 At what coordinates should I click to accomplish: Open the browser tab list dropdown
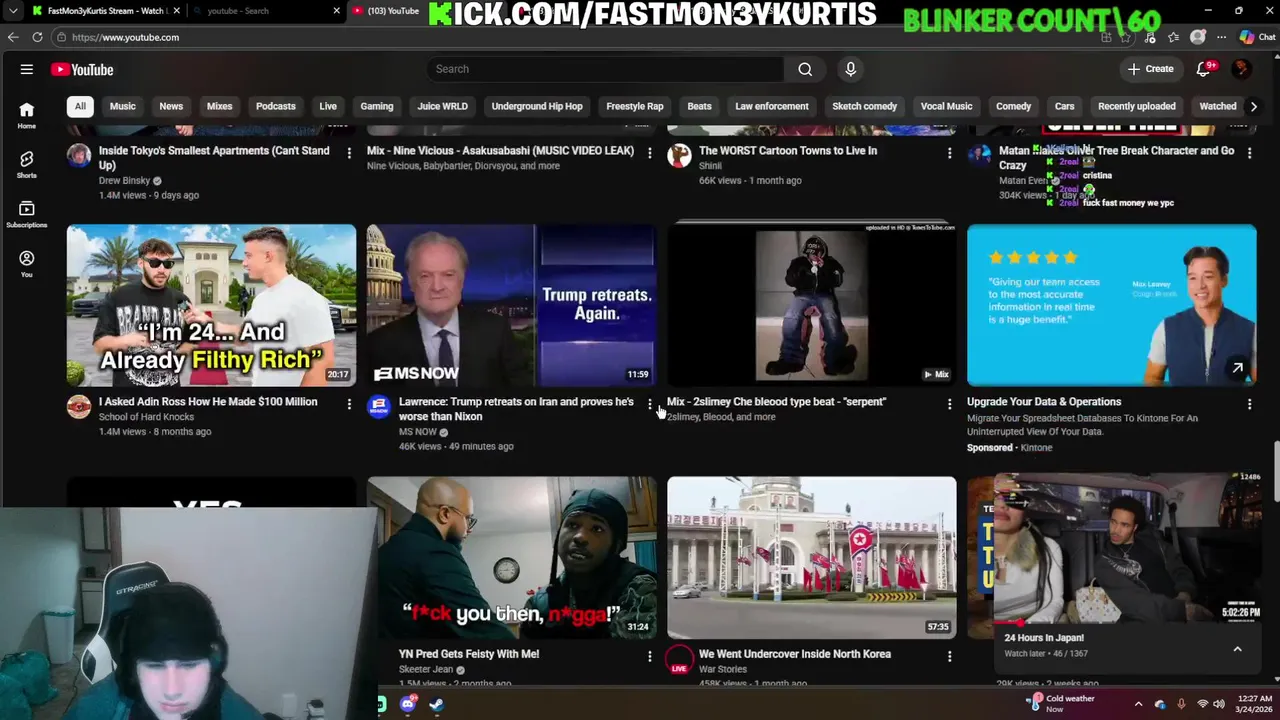13,11
